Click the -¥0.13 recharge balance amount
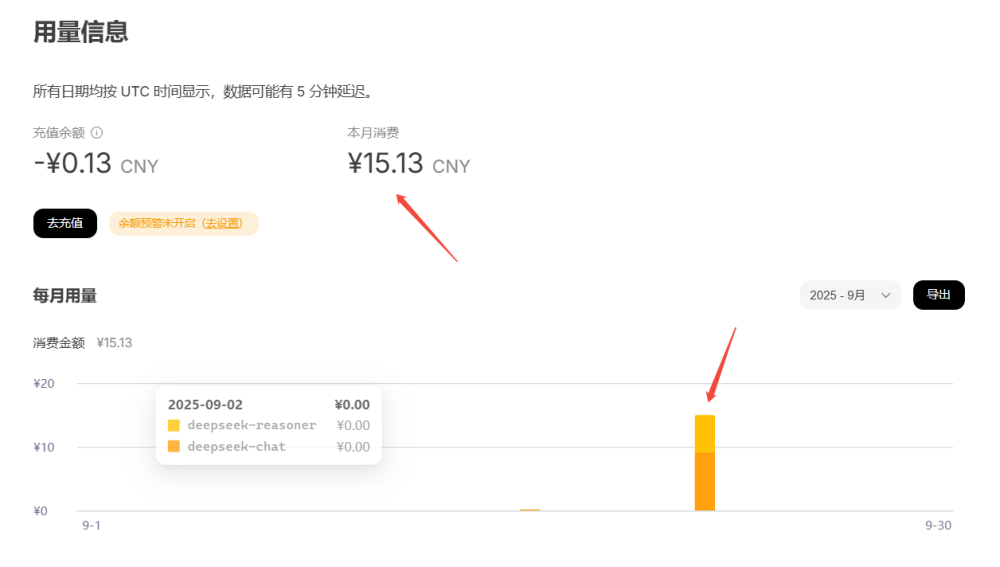The width and height of the screenshot is (1000, 567). click(x=72, y=163)
